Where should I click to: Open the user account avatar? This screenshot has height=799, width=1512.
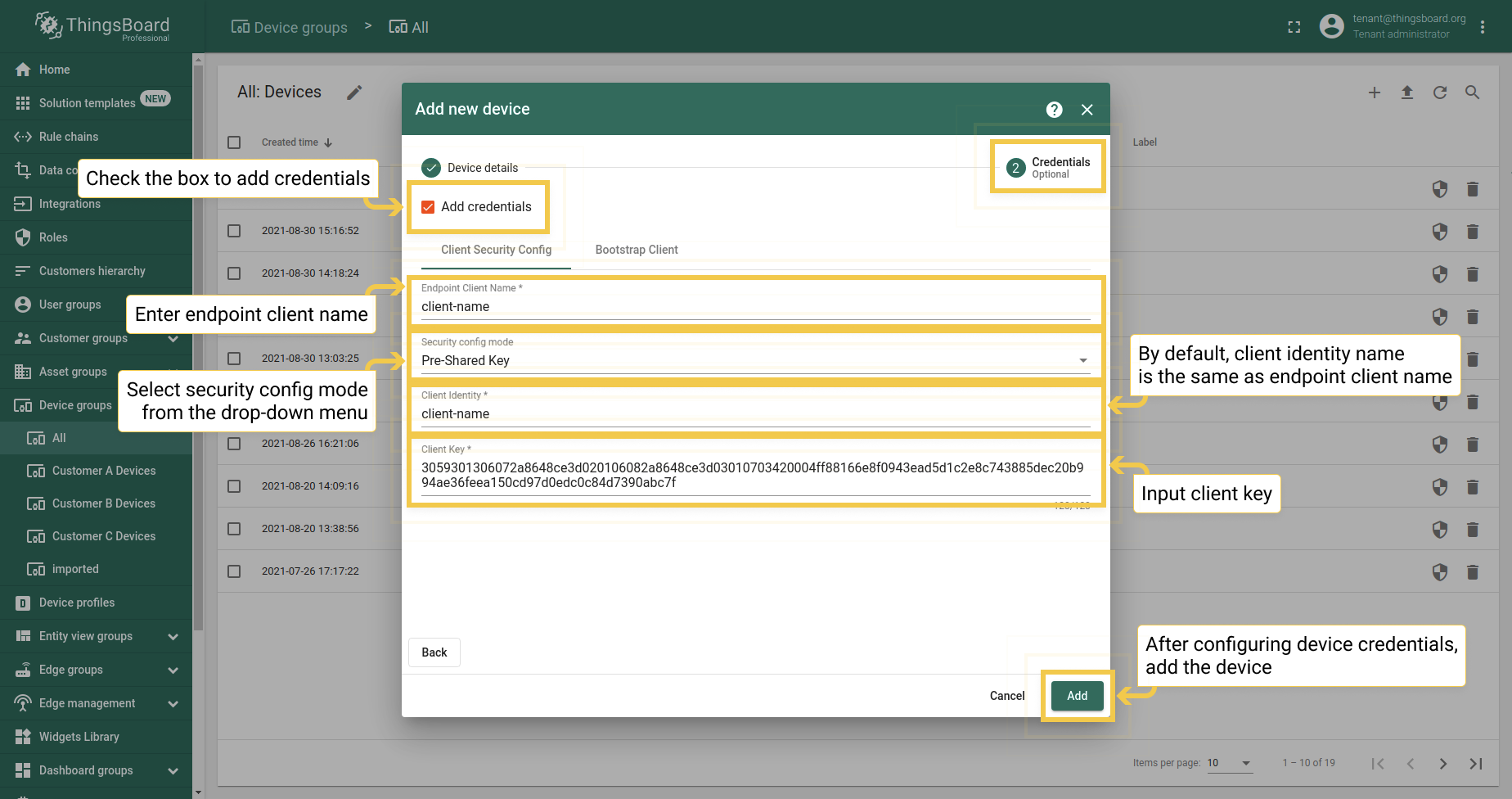click(1332, 26)
